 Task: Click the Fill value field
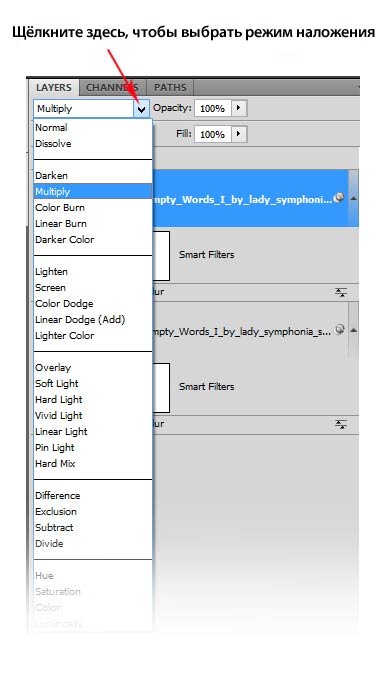[213, 134]
